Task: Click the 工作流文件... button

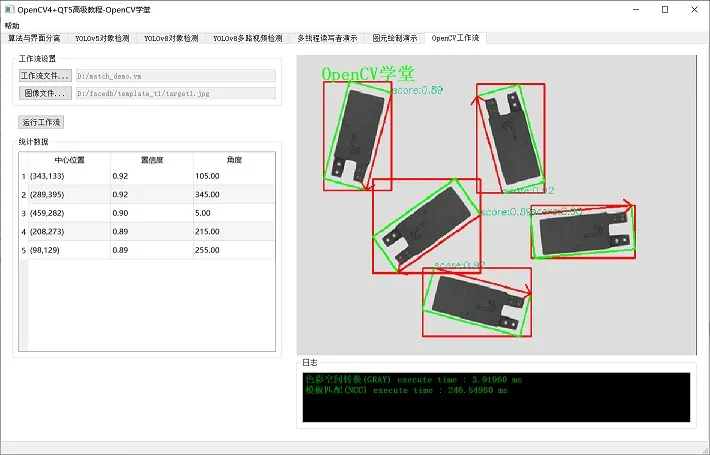Action: [45, 76]
